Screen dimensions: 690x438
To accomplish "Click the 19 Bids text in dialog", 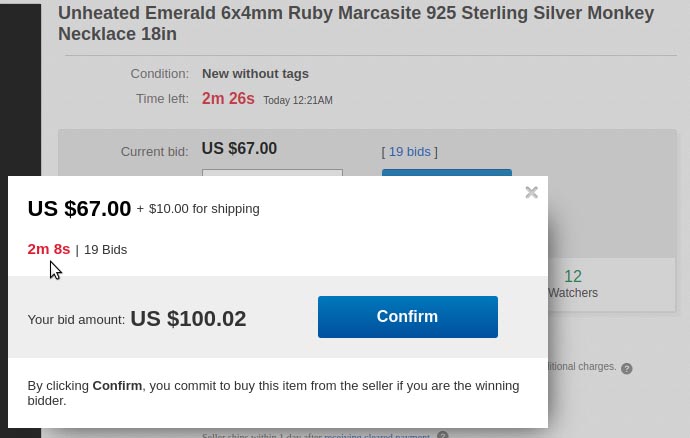I will tap(106, 250).
